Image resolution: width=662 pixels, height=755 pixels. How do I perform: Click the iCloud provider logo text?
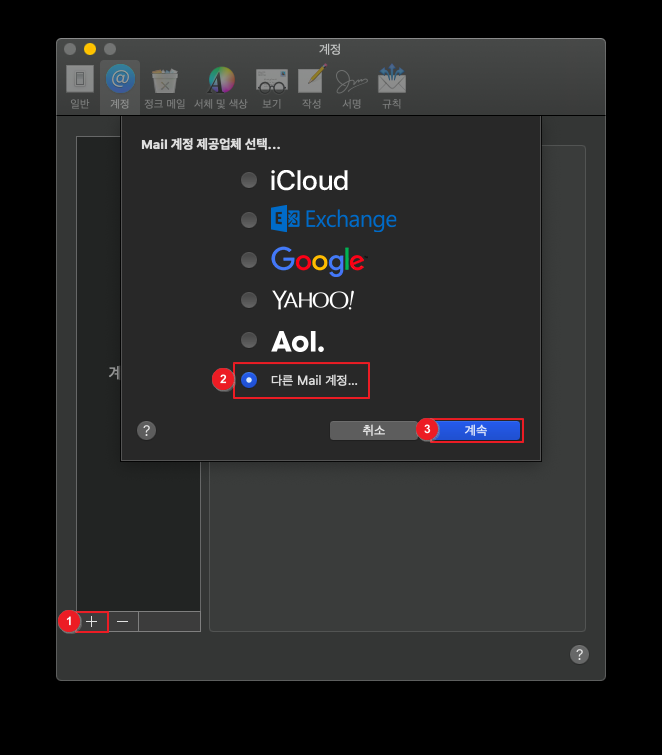point(309,181)
